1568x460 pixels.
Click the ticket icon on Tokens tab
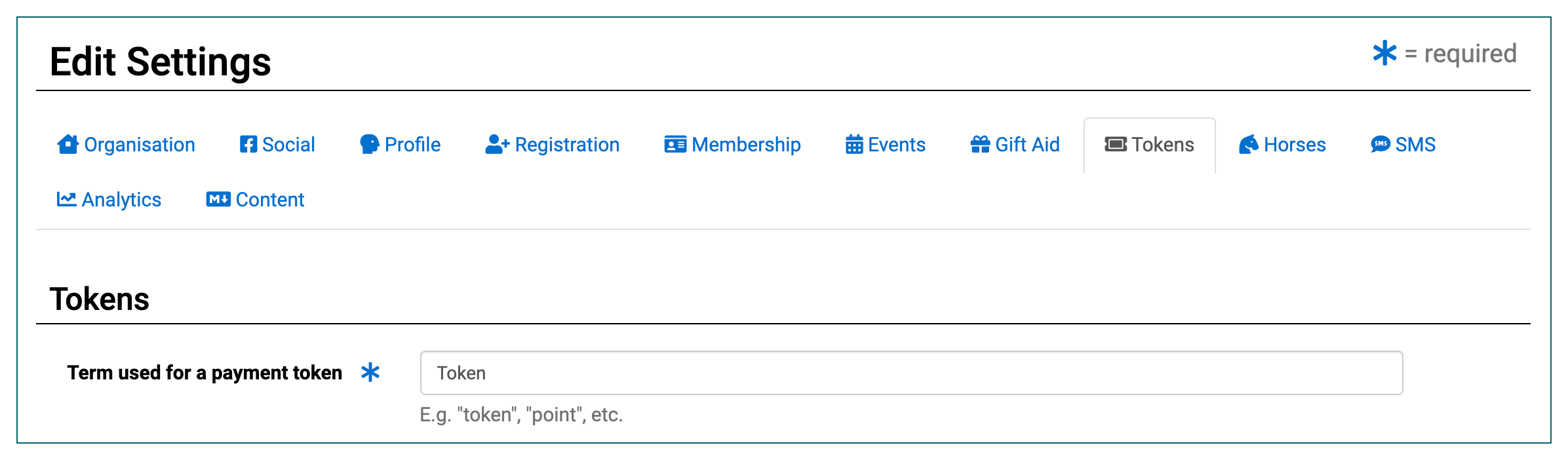(x=1116, y=144)
